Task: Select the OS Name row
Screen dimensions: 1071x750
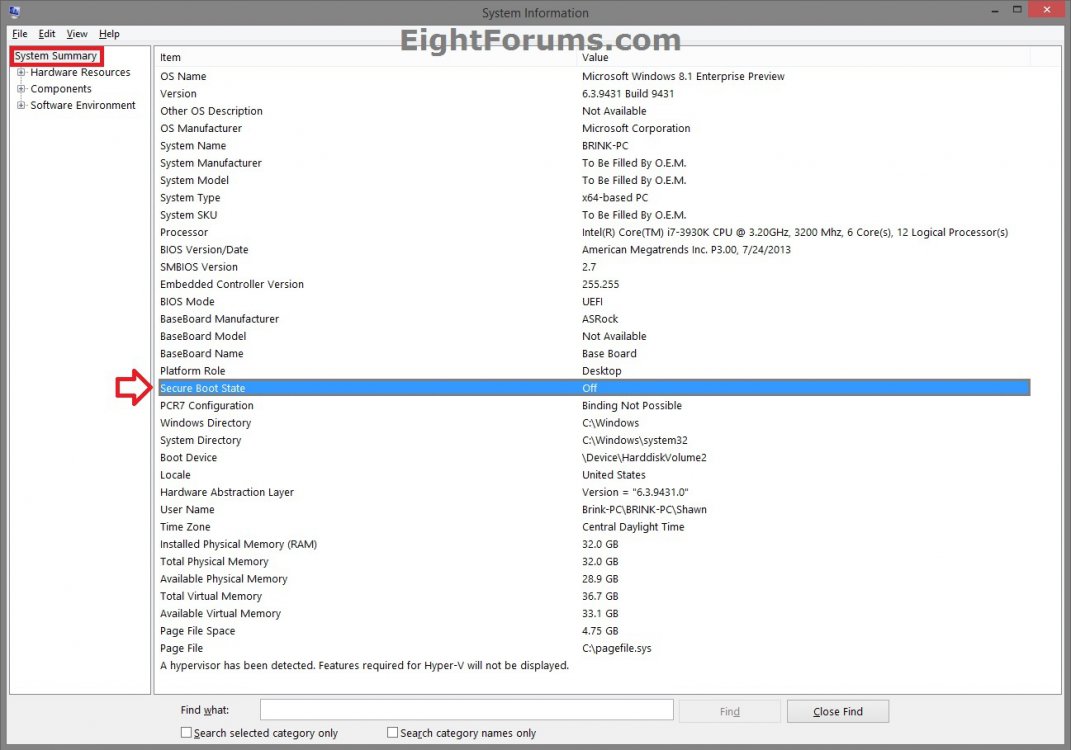Action: pyautogui.click(x=594, y=77)
